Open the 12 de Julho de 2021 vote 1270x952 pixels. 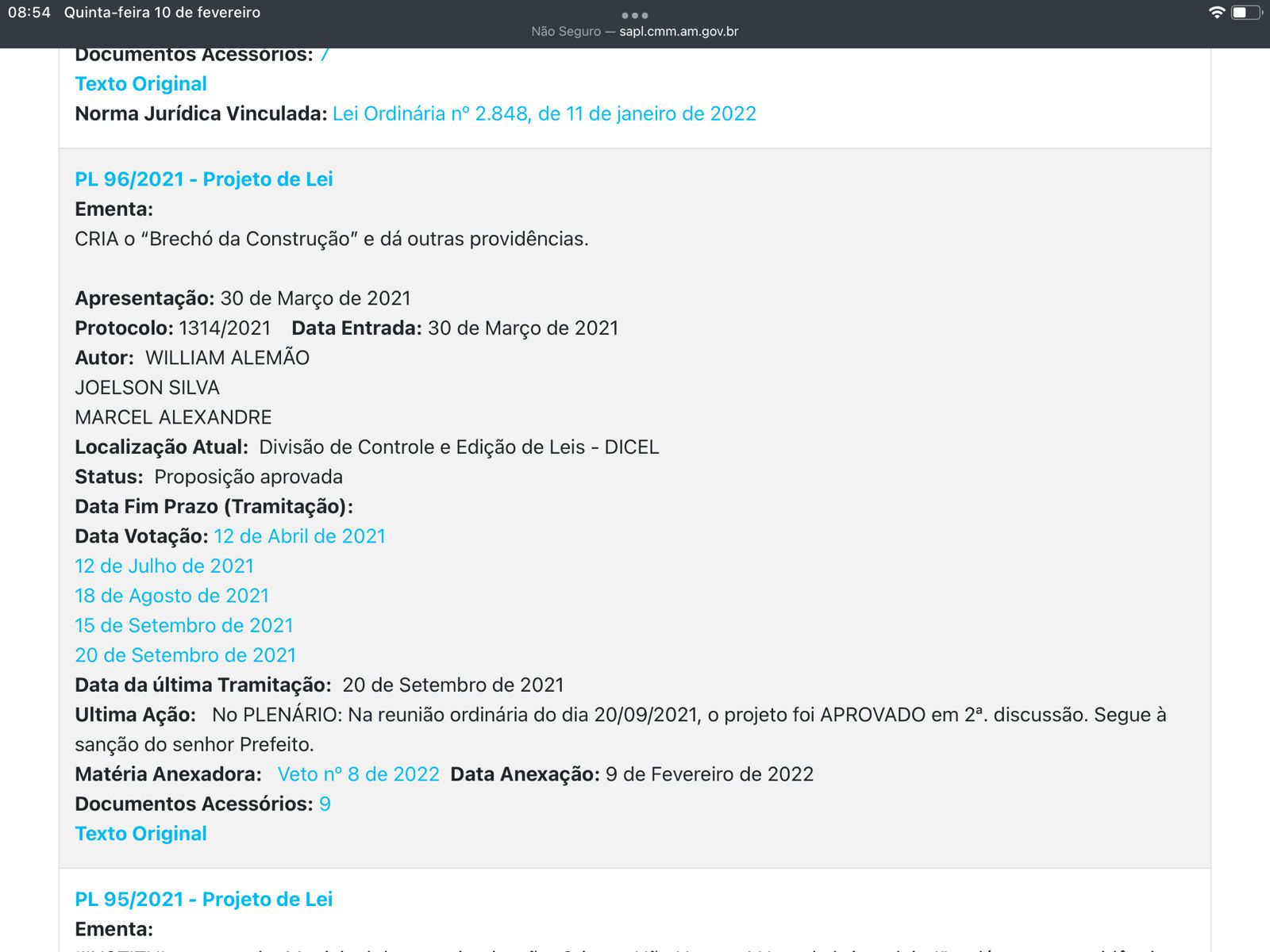pyautogui.click(x=164, y=566)
